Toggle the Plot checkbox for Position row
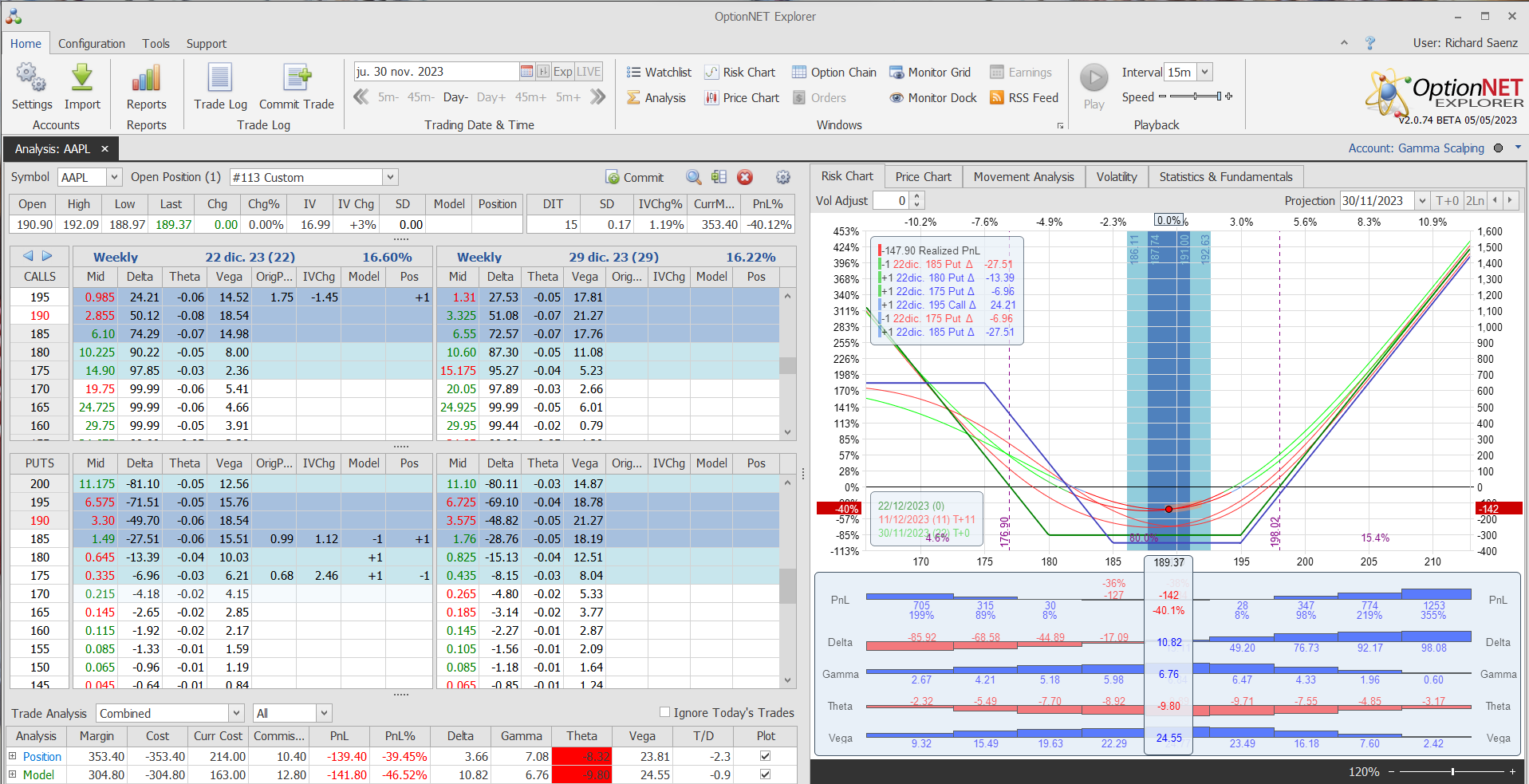 point(766,756)
